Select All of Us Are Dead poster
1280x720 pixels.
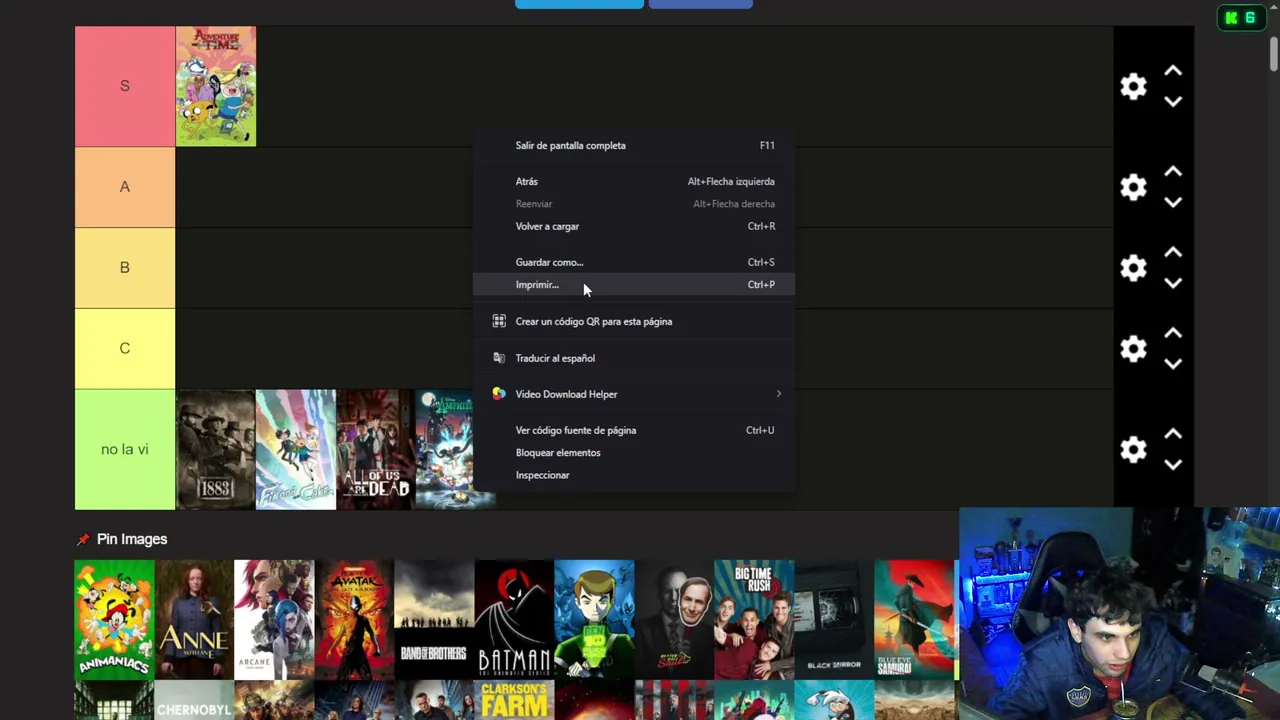coord(376,450)
